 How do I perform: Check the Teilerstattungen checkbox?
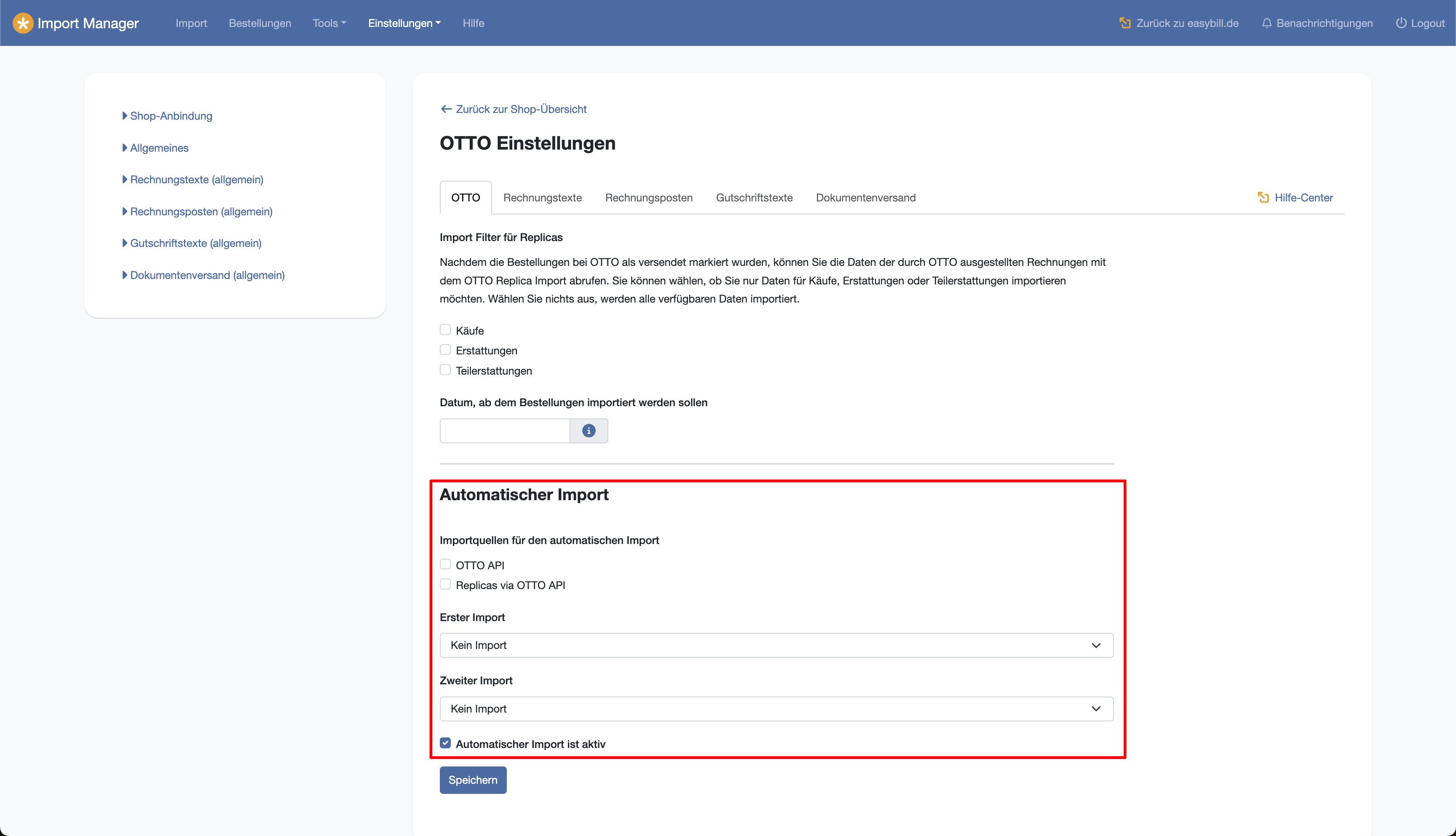coord(445,370)
